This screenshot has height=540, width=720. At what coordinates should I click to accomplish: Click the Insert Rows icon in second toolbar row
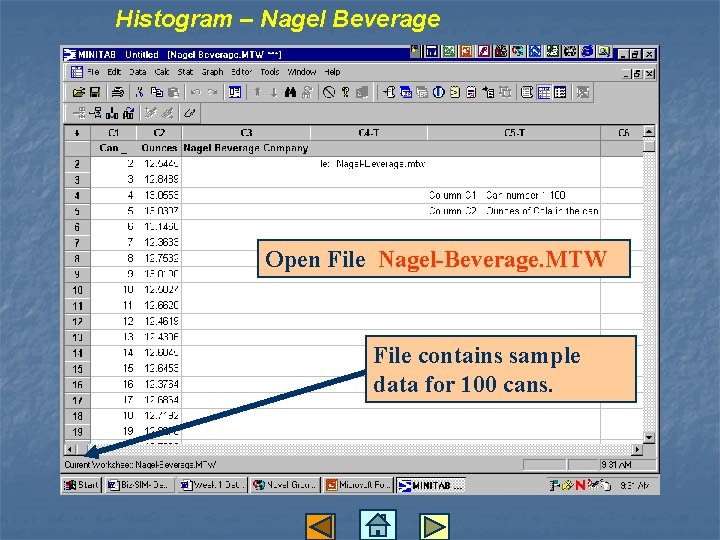click(95, 112)
